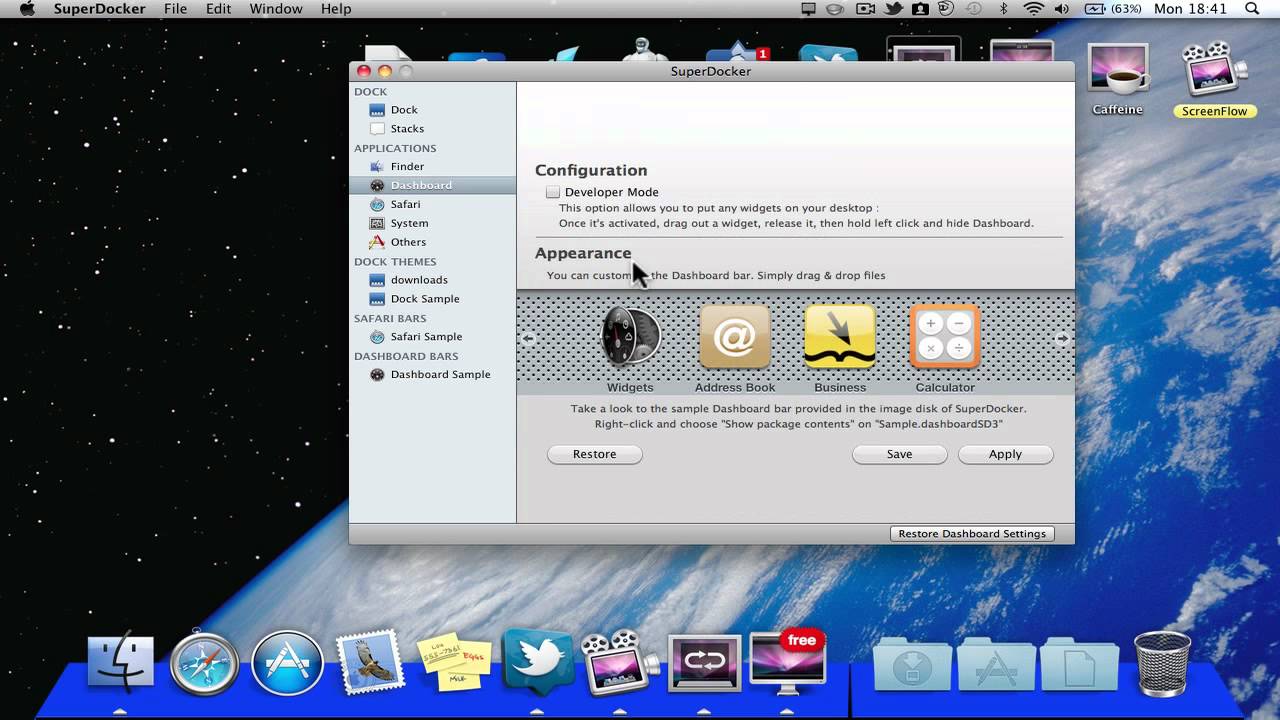Open the Apple menu
Image resolution: width=1280 pixels, height=720 pixels.
(x=27, y=9)
